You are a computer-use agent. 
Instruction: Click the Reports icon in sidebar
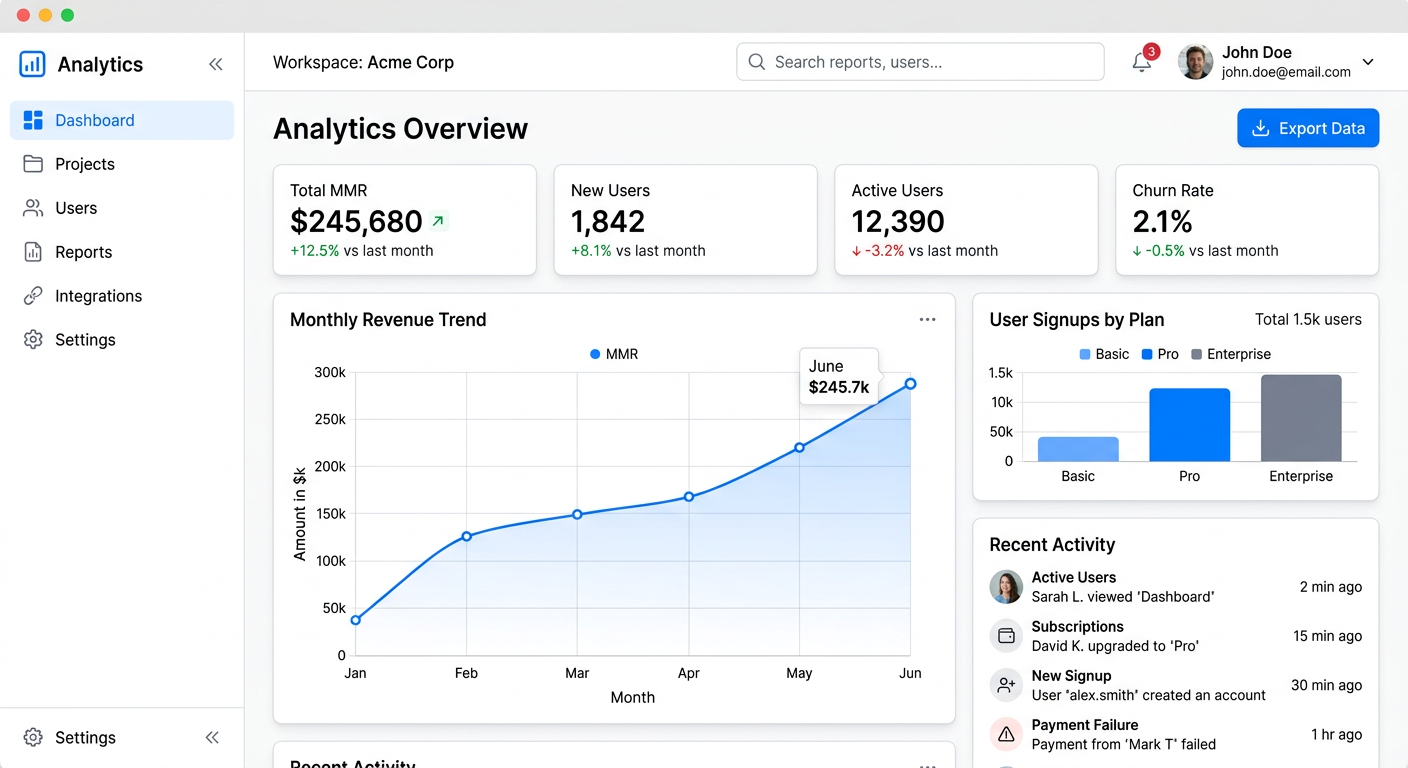click(x=32, y=252)
